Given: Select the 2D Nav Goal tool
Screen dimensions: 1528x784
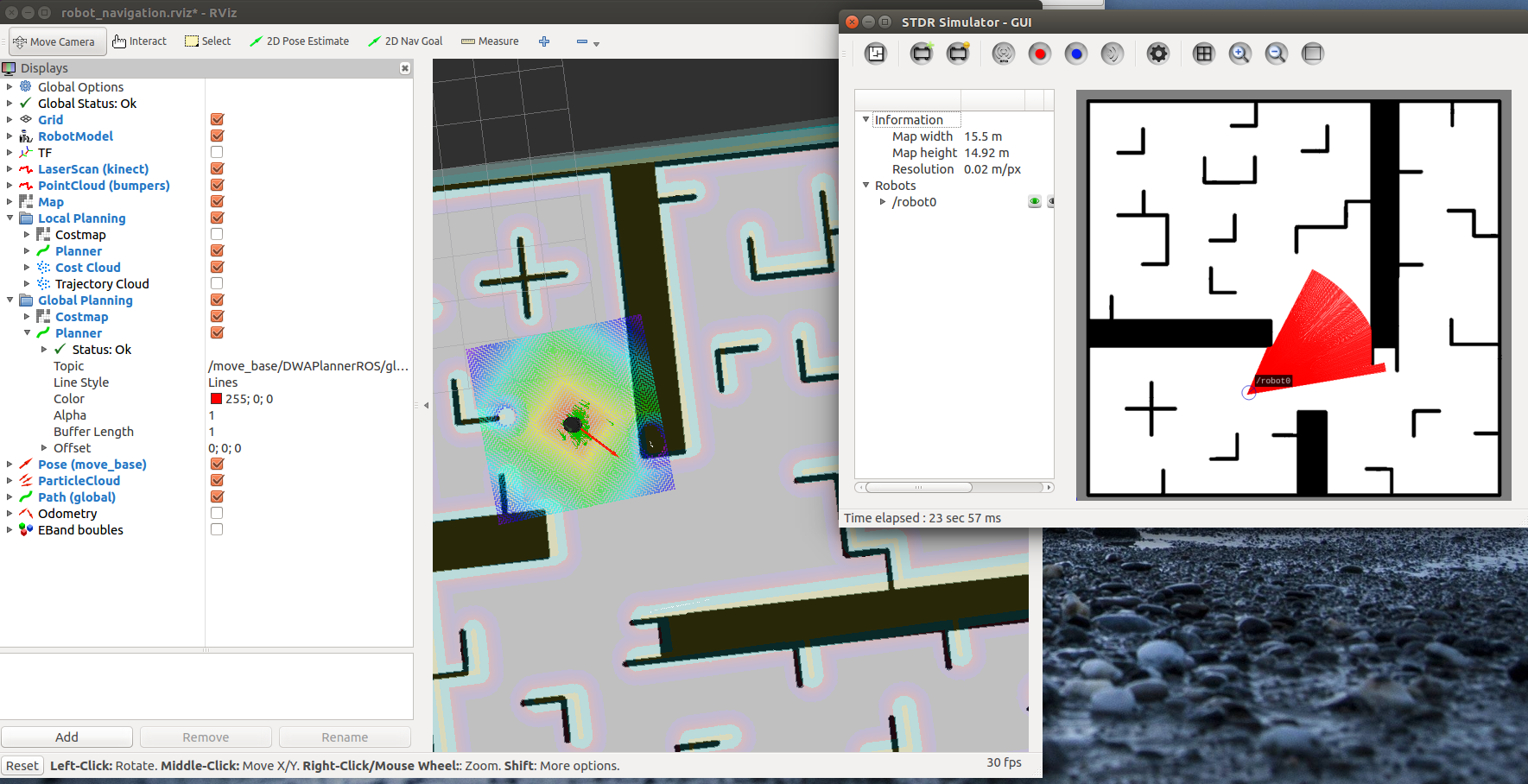Looking at the screenshot, I should click(x=405, y=41).
